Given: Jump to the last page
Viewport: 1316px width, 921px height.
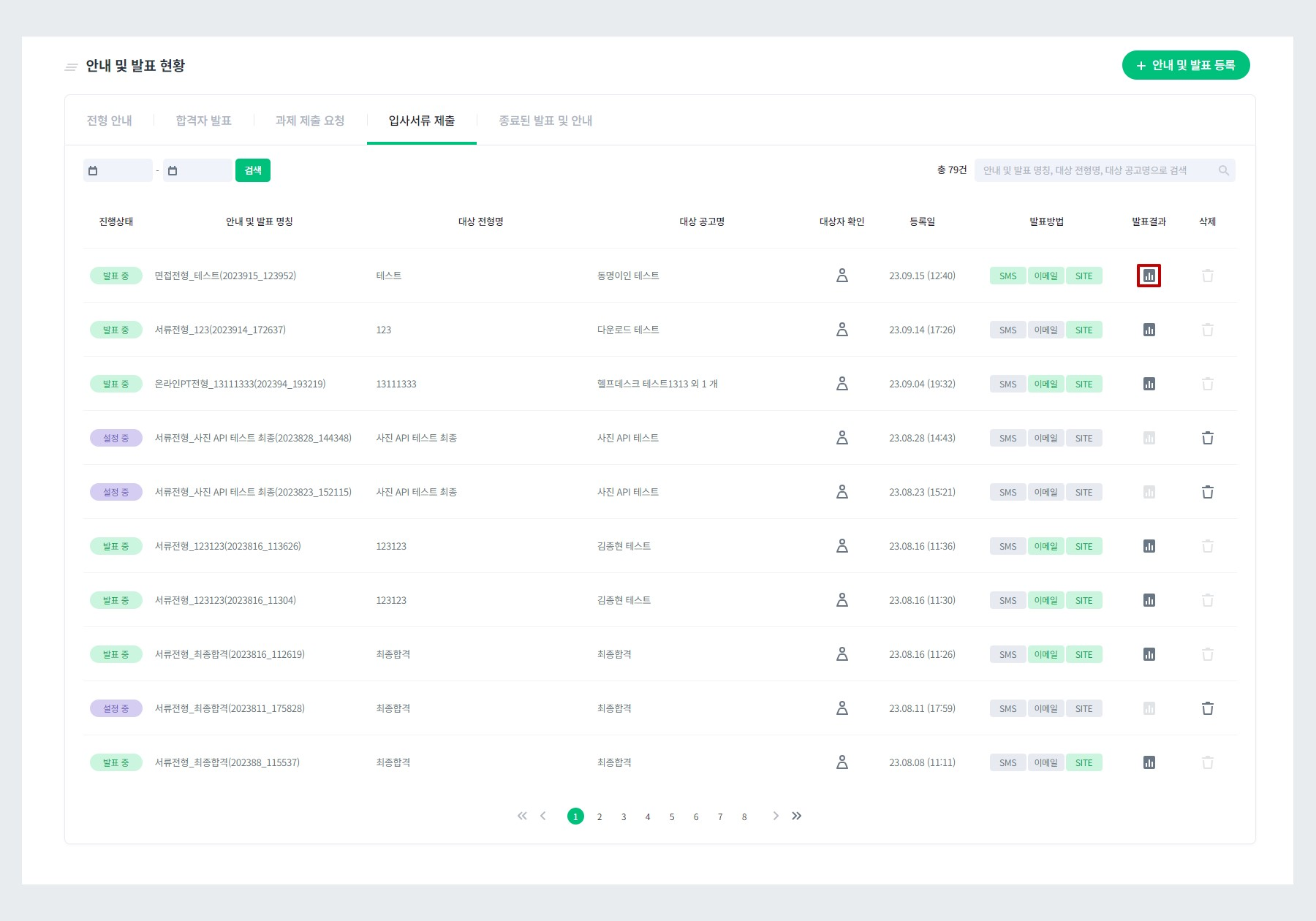Looking at the screenshot, I should coord(797,816).
